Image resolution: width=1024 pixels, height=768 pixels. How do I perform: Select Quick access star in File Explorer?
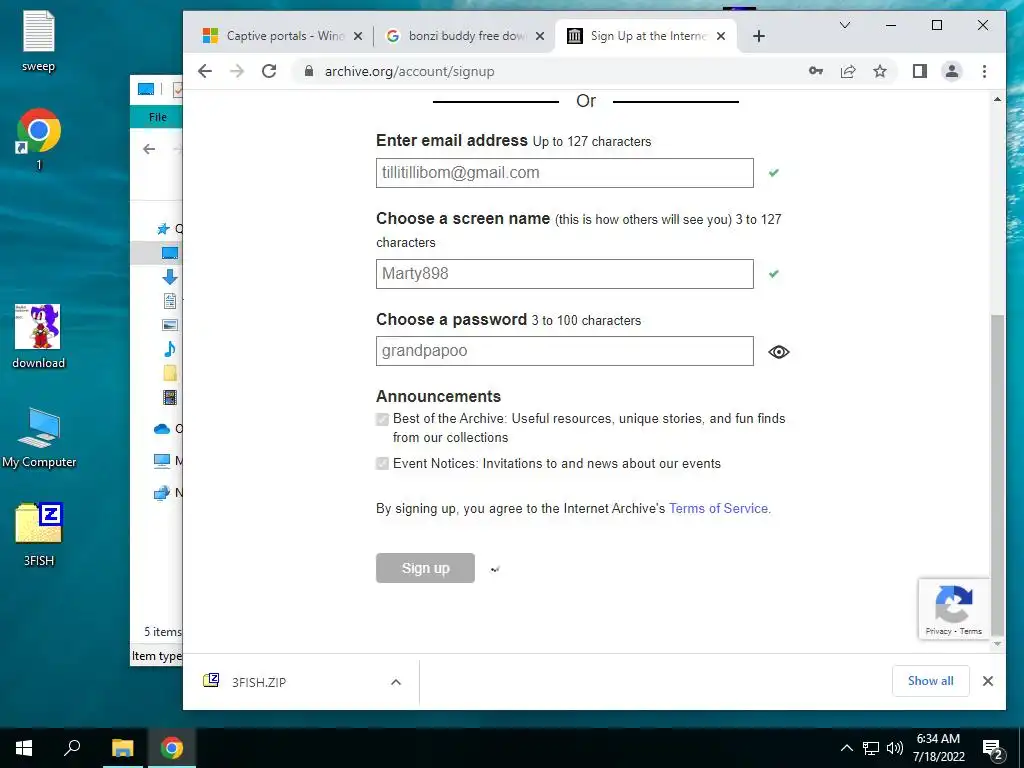point(163,229)
